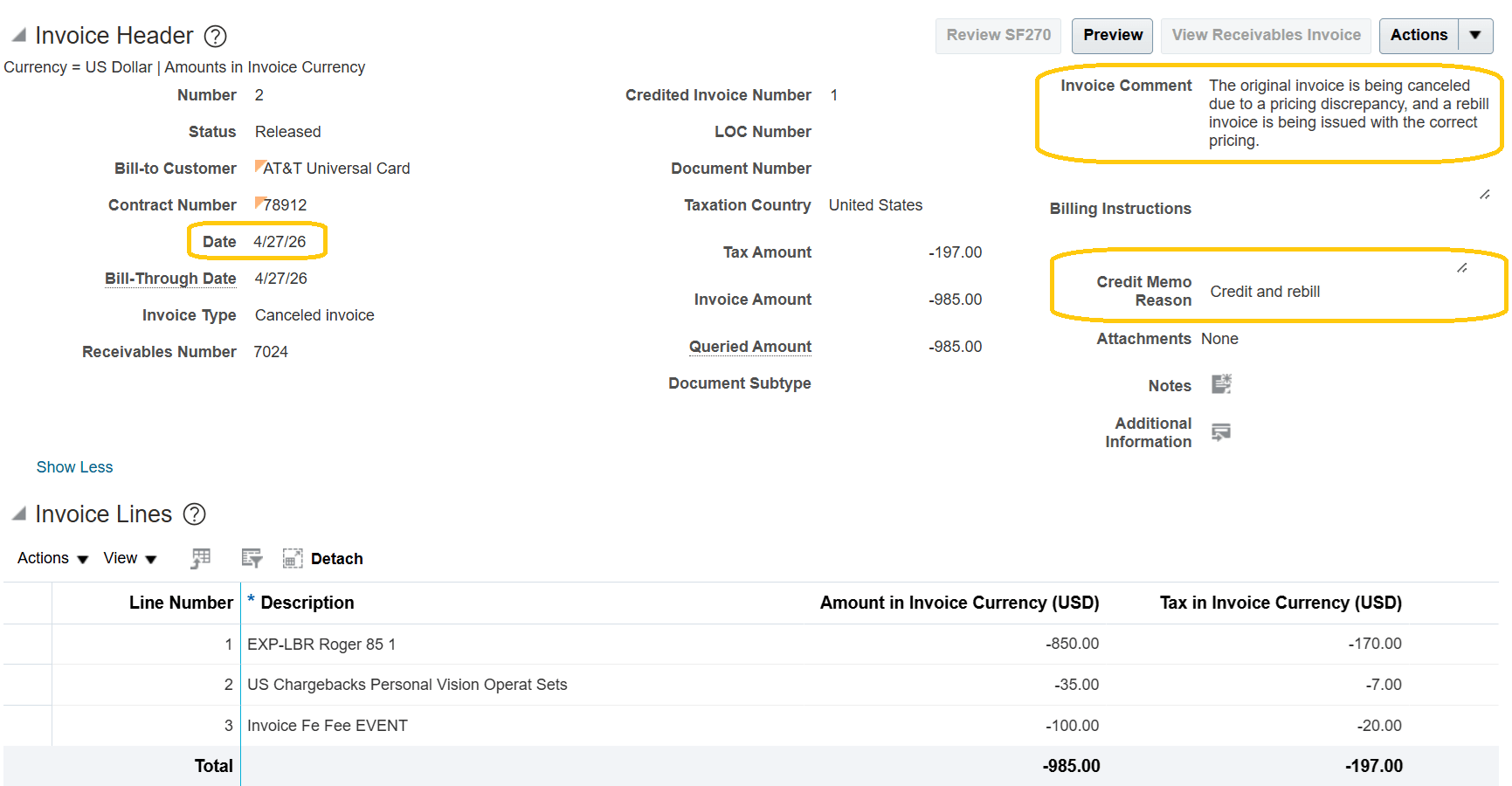Open Additional Information icon
The height and width of the screenshot is (786, 1512).
(x=1221, y=431)
